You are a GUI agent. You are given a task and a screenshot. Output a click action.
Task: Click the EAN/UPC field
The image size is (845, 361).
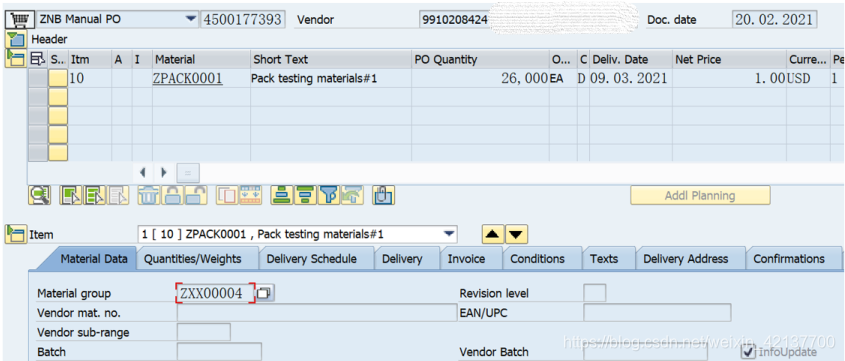coord(657,313)
